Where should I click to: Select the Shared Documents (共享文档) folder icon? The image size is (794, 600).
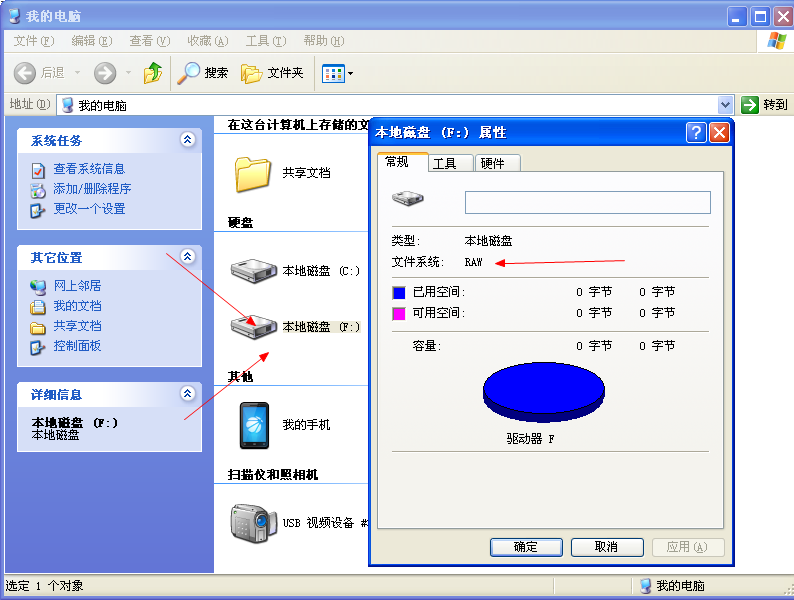coord(253,174)
